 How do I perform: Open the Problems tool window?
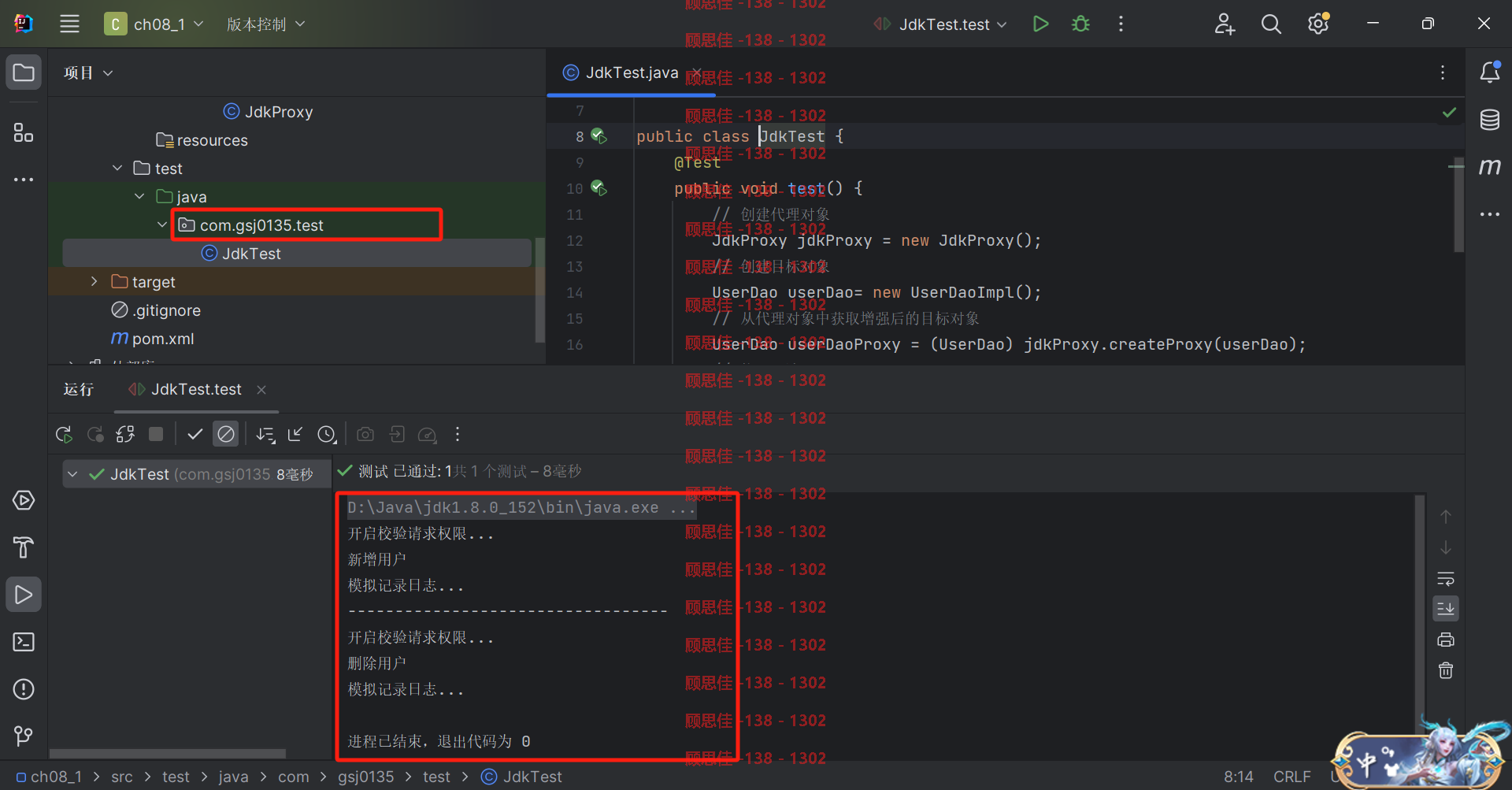(24, 689)
